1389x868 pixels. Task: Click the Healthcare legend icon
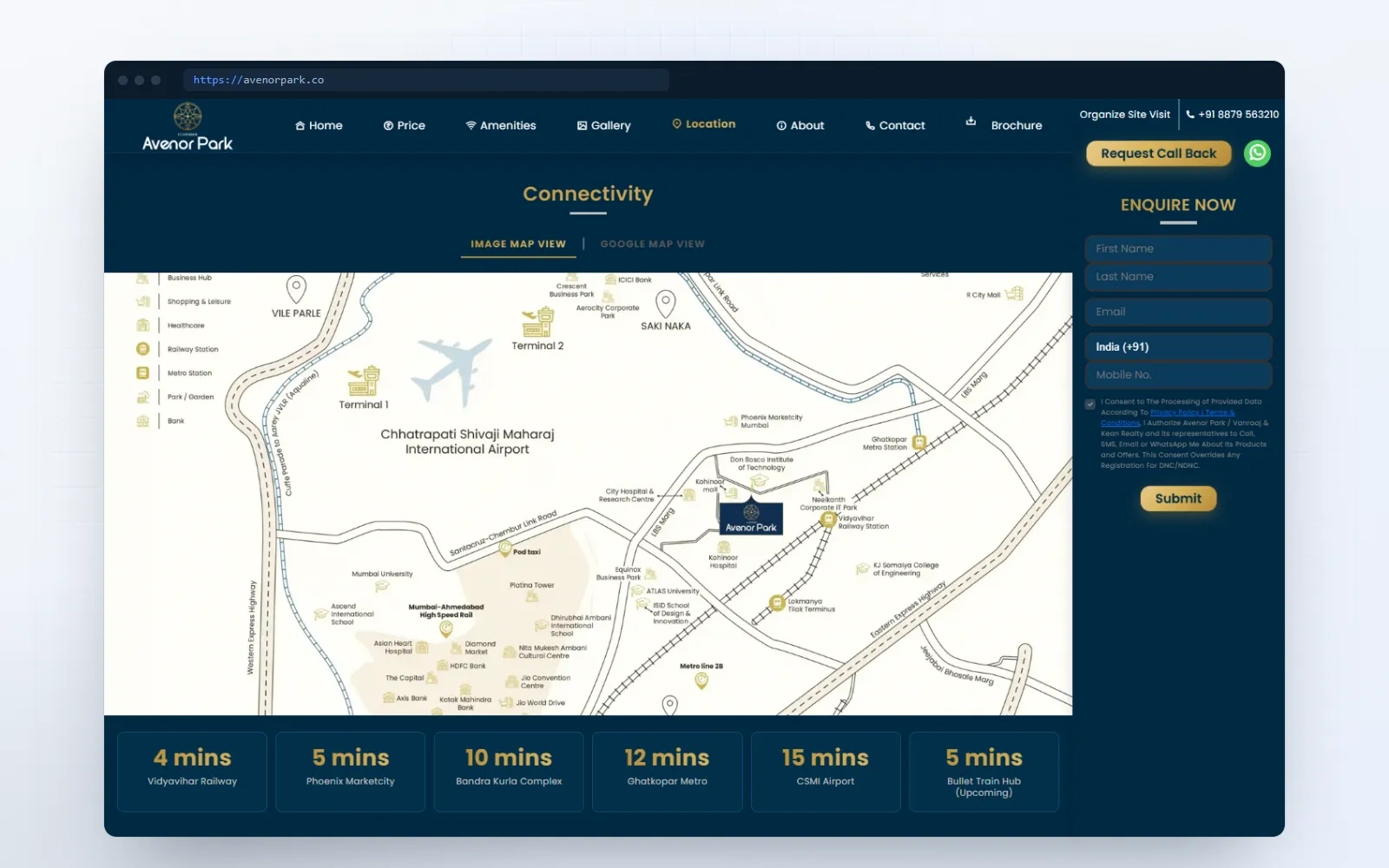point(143,325)
